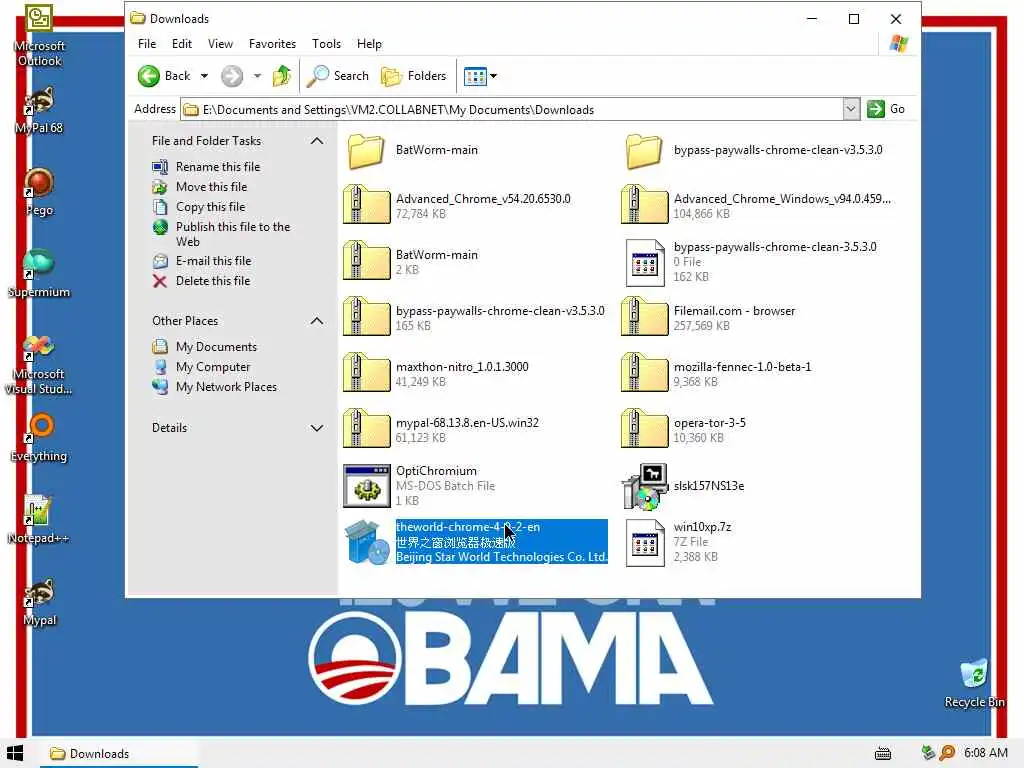
Task: Select the Pego desktop shortcut
Action: (x=39, y=192)
